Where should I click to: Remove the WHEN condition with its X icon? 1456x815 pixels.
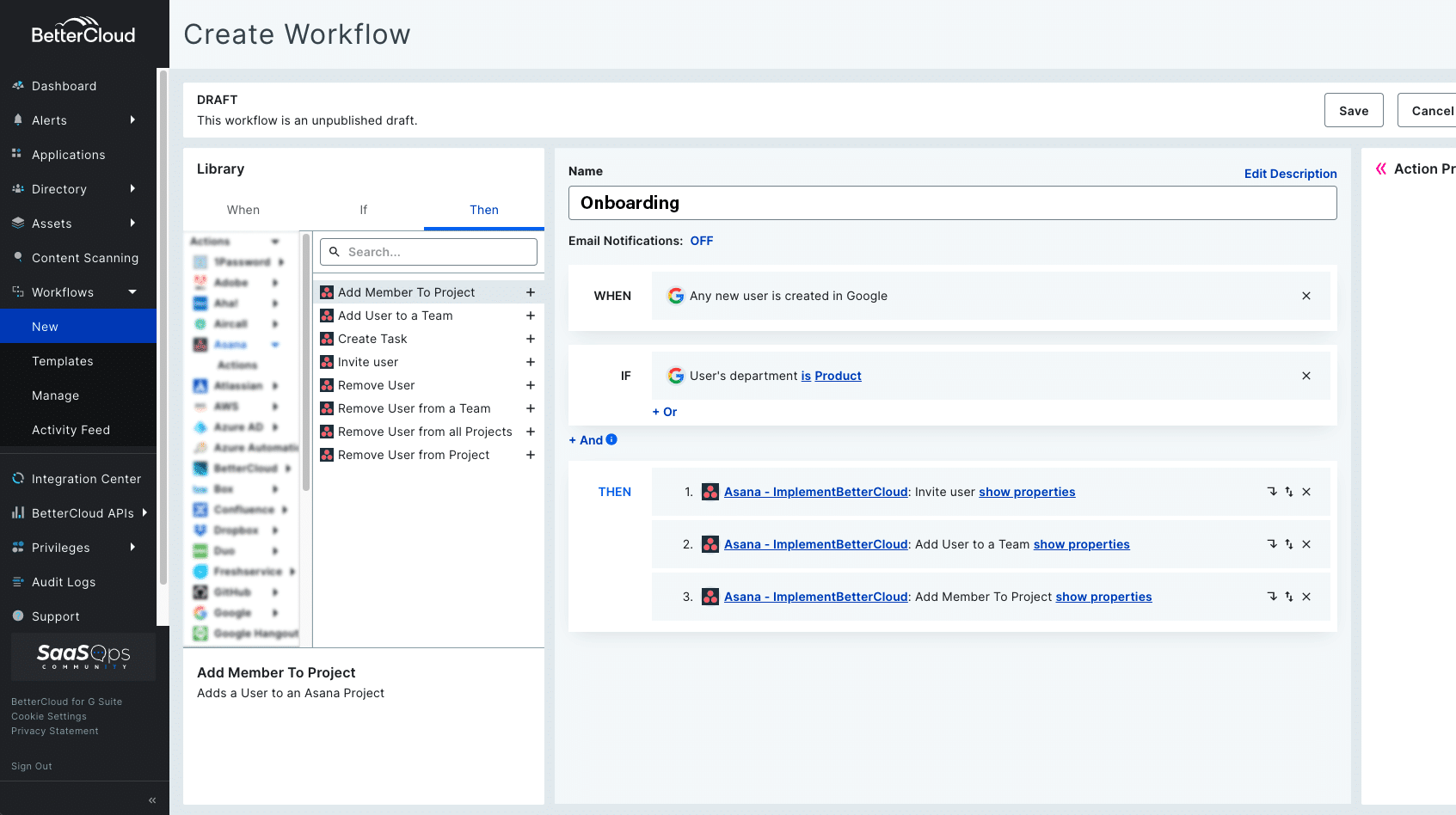click(x=1306, y=296)
